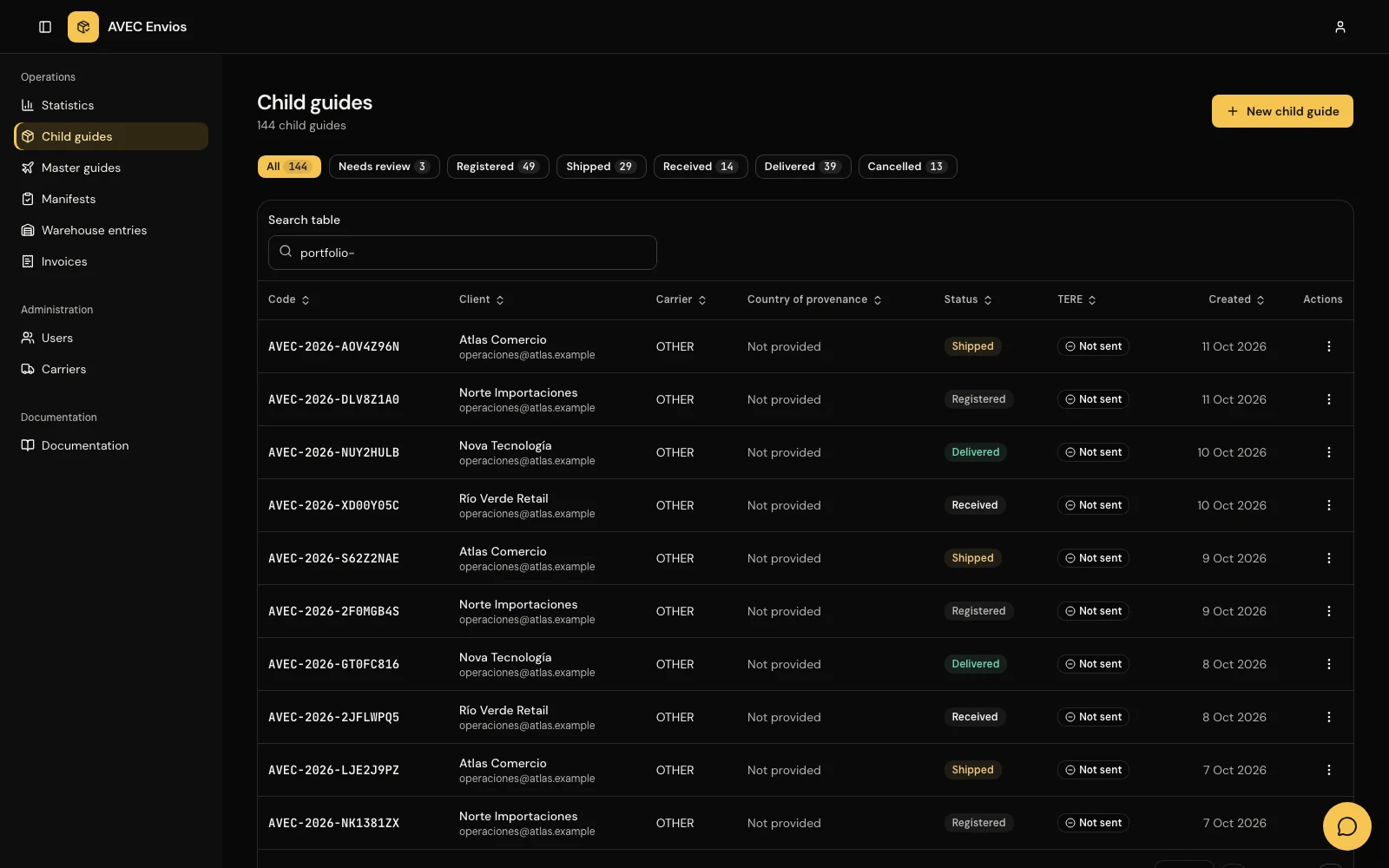Open guide AVEC-2026-S62Z2NAE
1389x868 pixels.
point(333,558)
